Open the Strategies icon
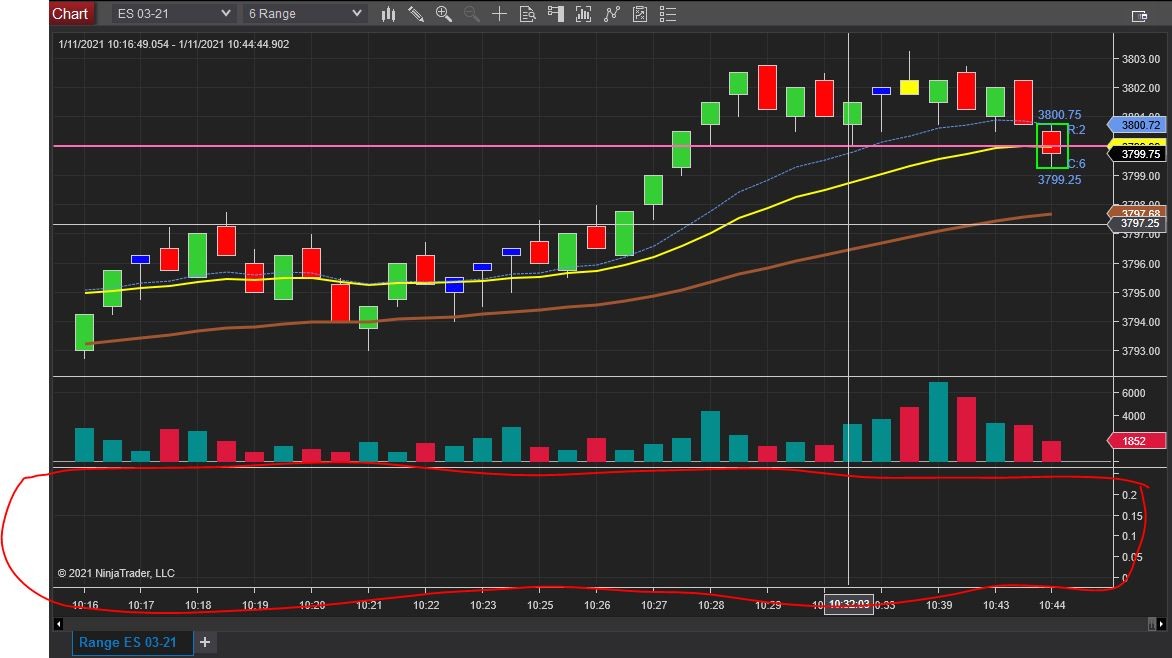Screen dimensions: 1172x658 point(640,13)
